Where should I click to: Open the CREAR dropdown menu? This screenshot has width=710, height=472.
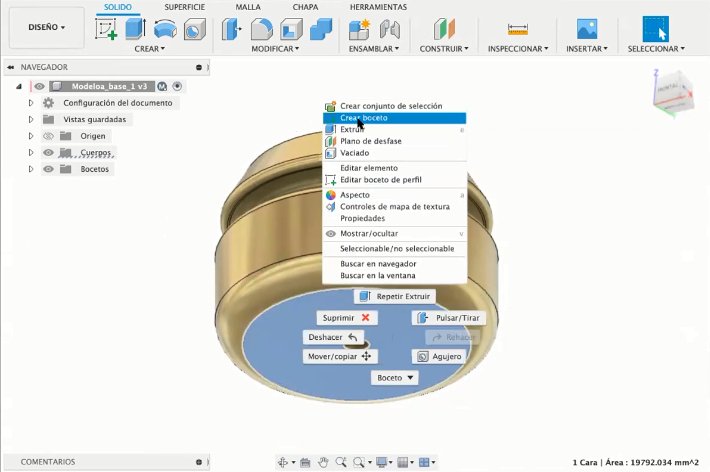point(149,48)
